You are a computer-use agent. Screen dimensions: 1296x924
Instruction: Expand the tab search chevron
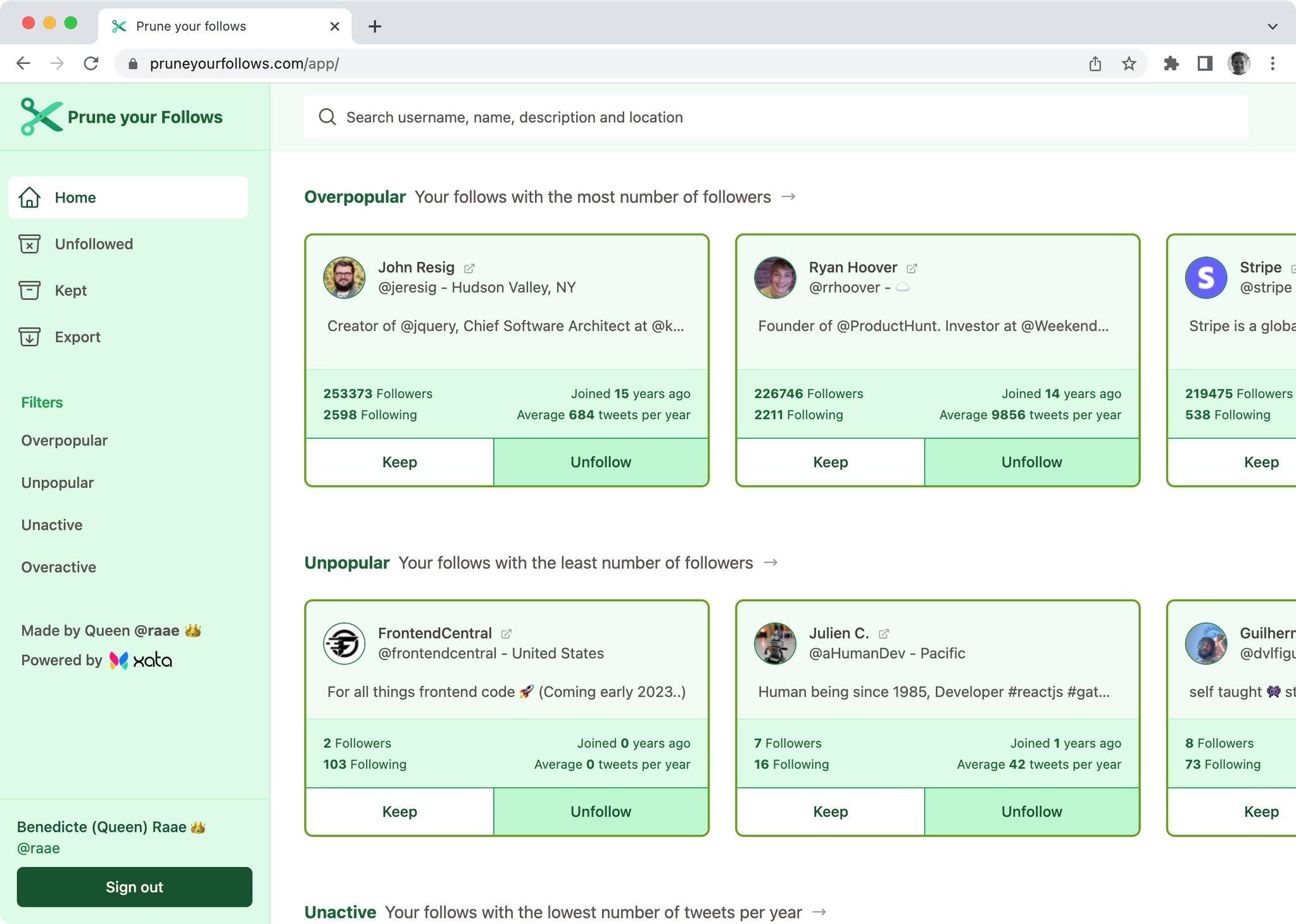point(1273,27)
